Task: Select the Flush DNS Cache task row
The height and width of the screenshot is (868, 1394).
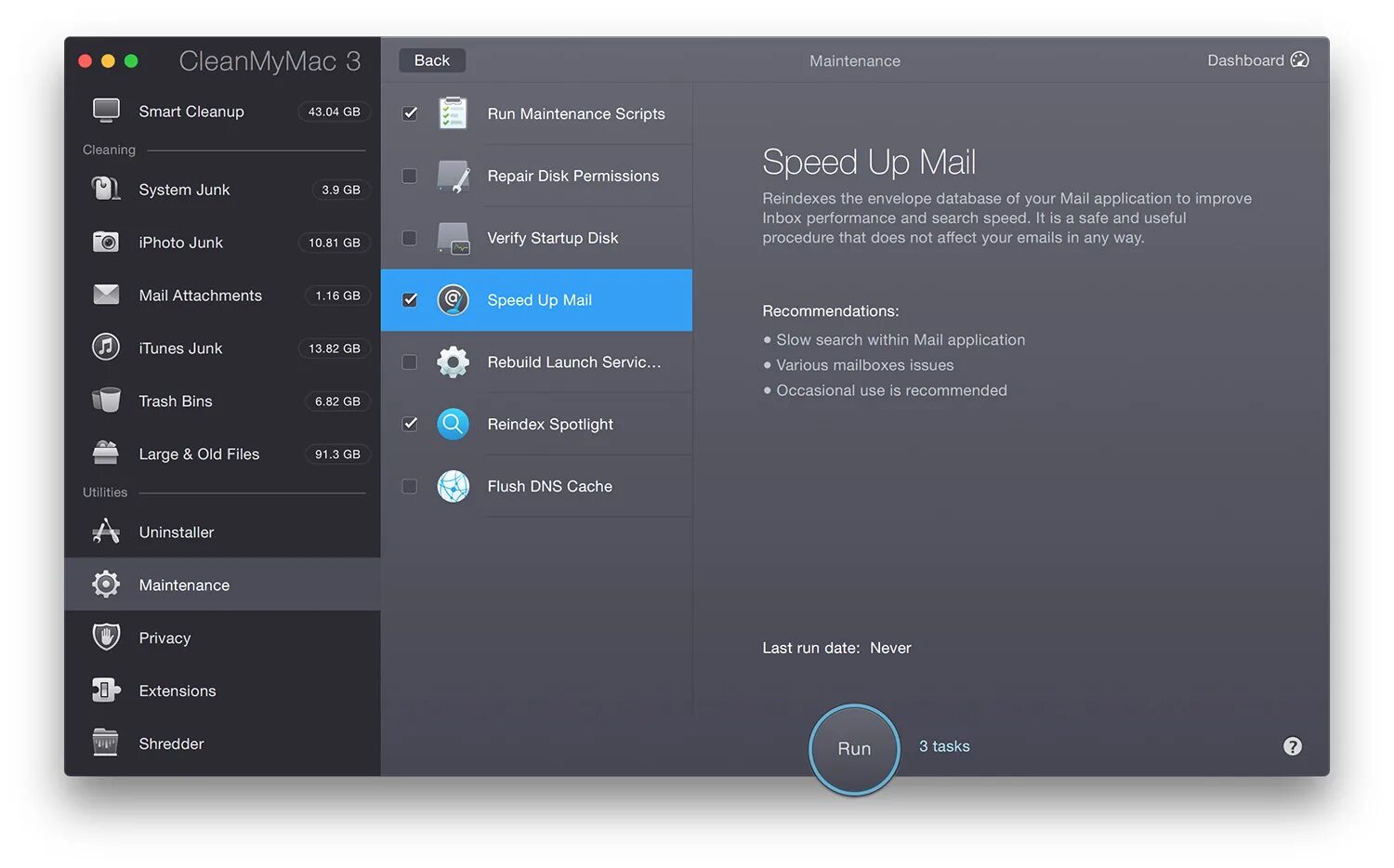Action: (x=537, y=486)
